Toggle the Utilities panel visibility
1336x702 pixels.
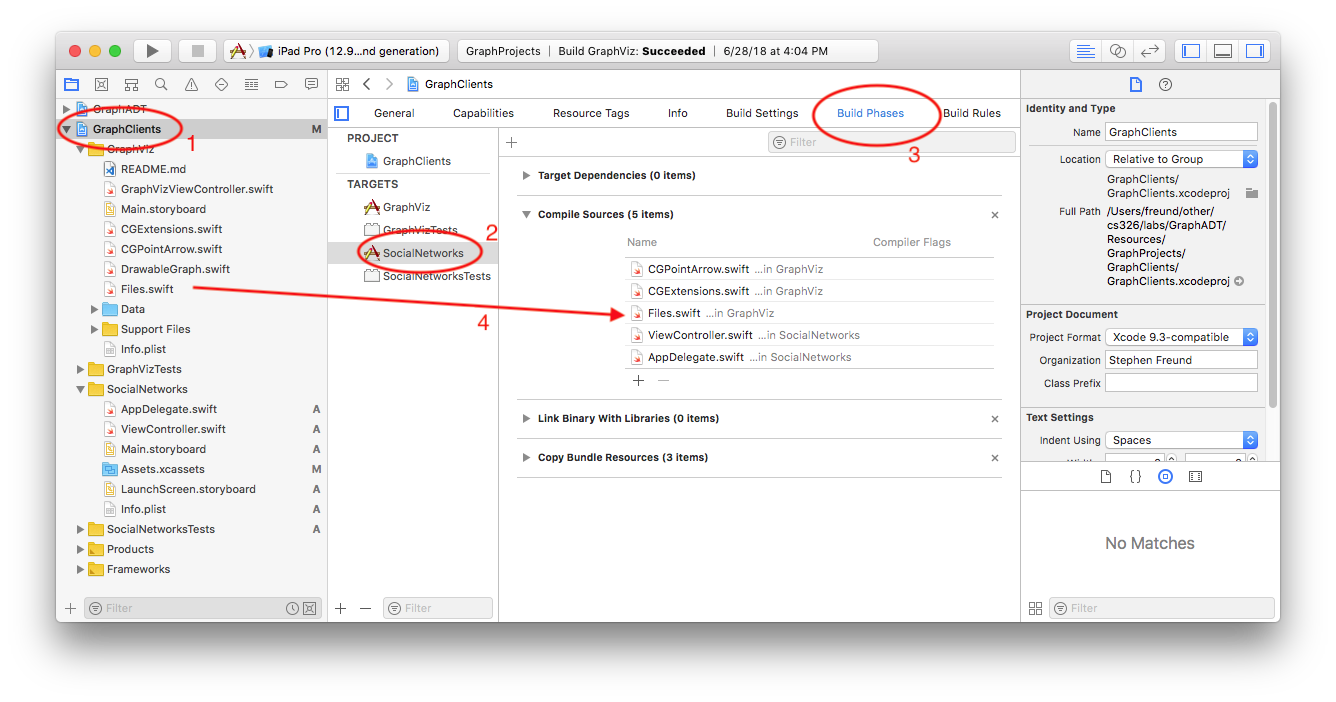pyautogui.click(x=1254, y=51)
